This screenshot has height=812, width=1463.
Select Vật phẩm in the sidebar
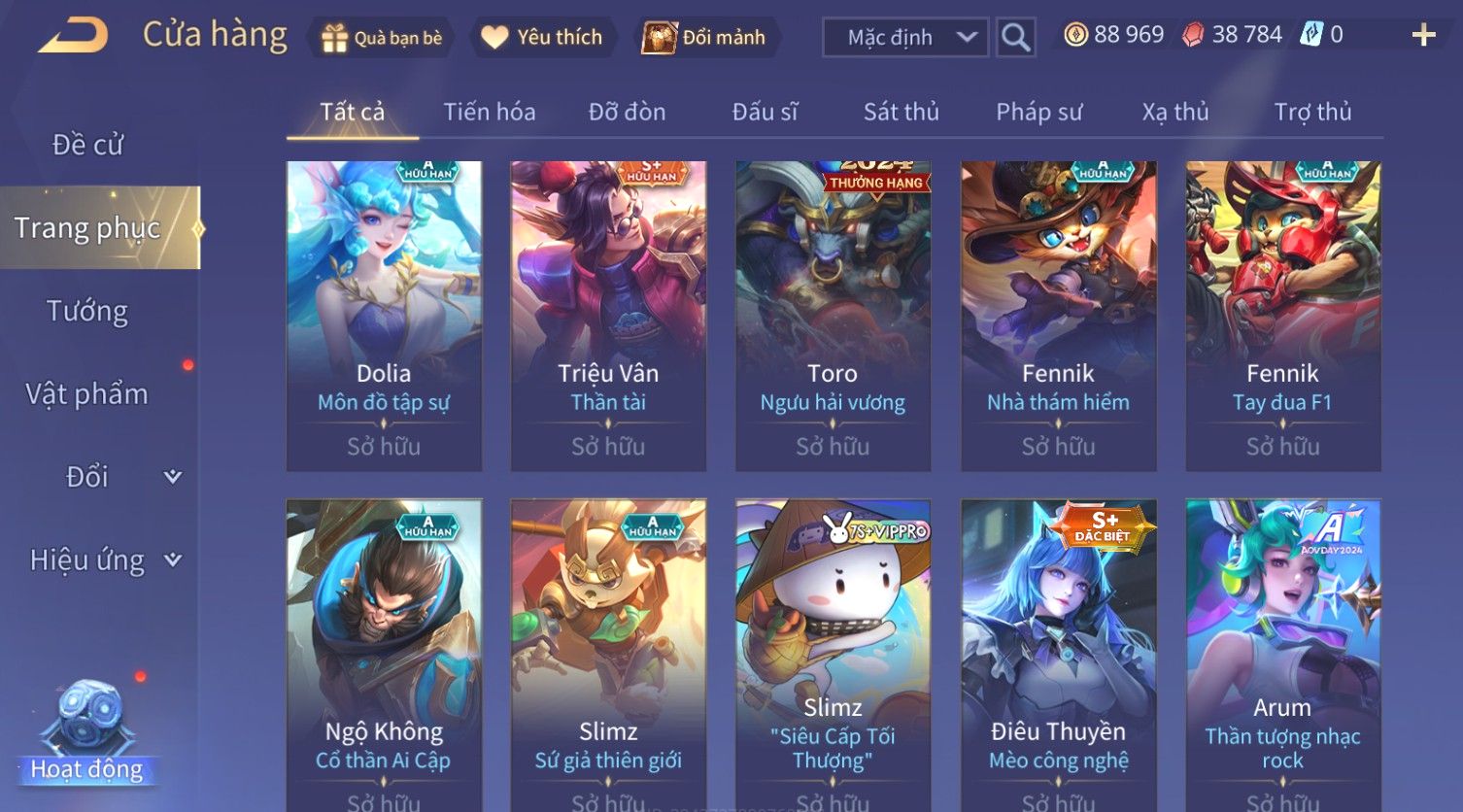[87, 393]
